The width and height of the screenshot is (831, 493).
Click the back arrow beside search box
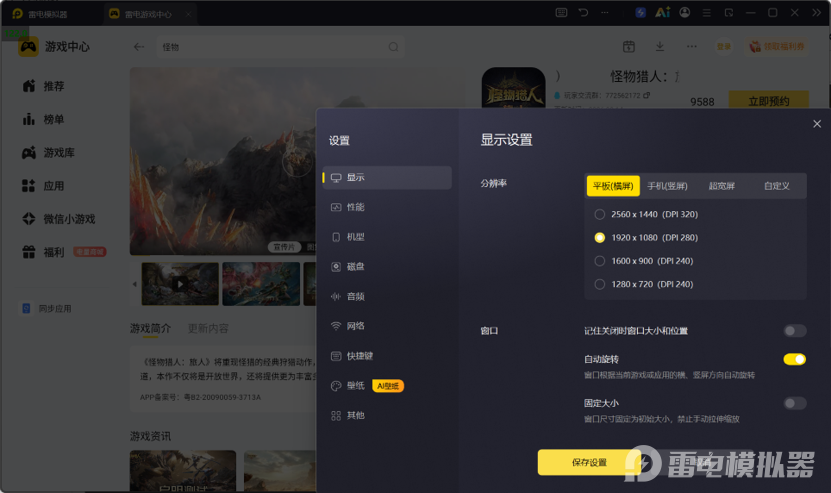click(x=139, y=47)
